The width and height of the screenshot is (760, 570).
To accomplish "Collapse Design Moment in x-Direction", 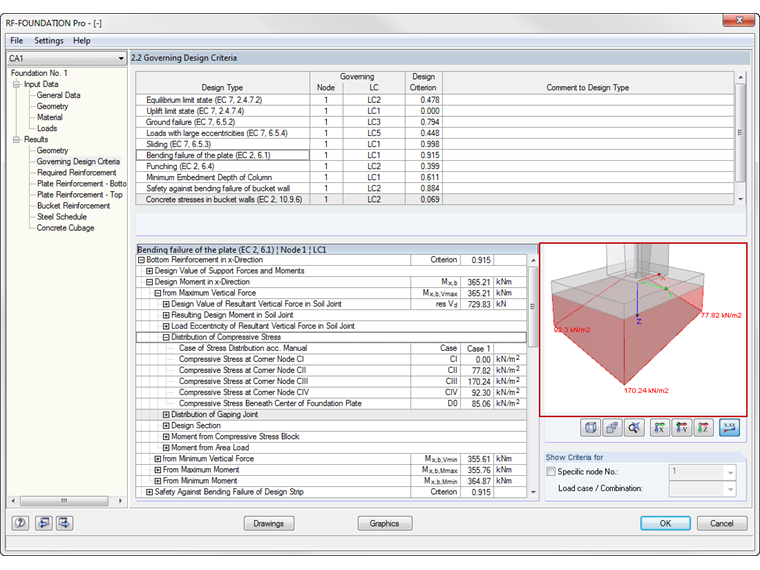I will point(149,282).
